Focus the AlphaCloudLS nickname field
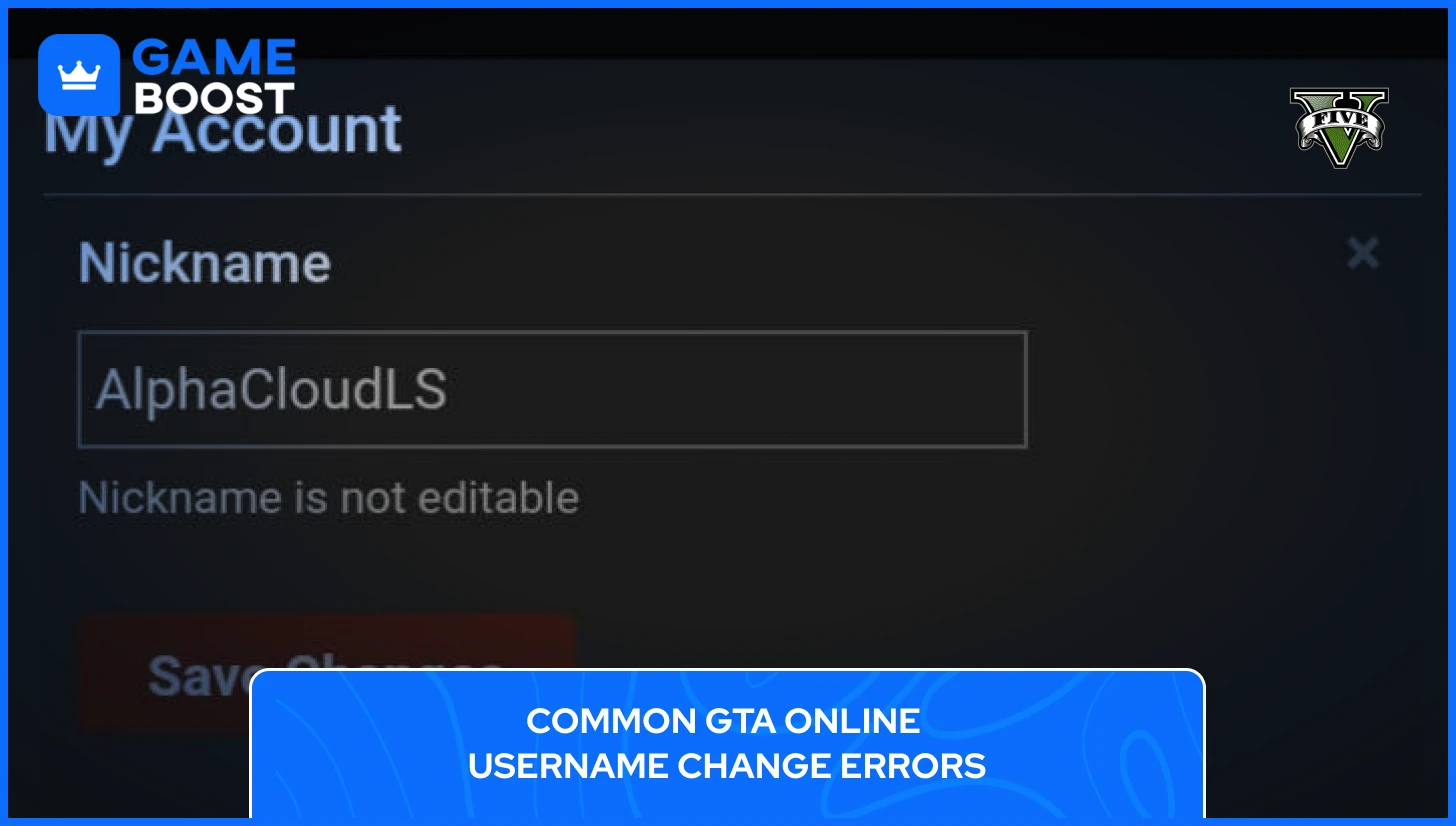 tap(552, 389)
